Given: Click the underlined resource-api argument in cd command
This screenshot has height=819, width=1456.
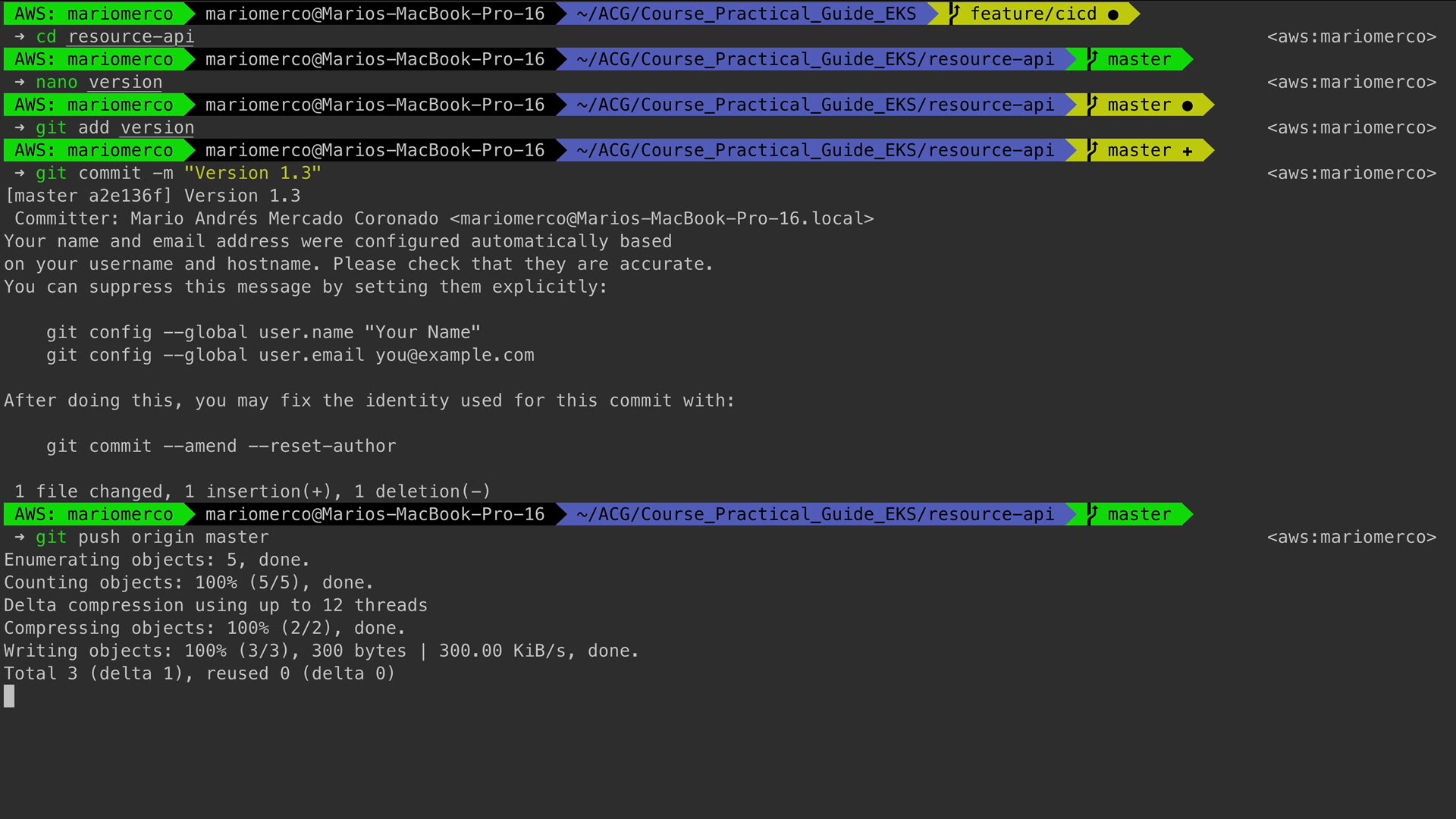Looking at the screenshot, I should pos(130,36).
